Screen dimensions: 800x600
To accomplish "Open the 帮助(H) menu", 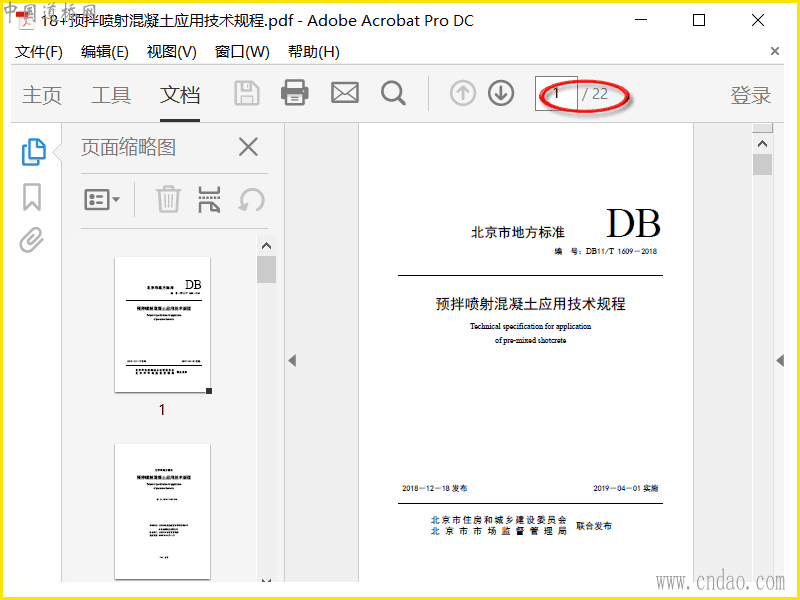I will coord(314,52).
